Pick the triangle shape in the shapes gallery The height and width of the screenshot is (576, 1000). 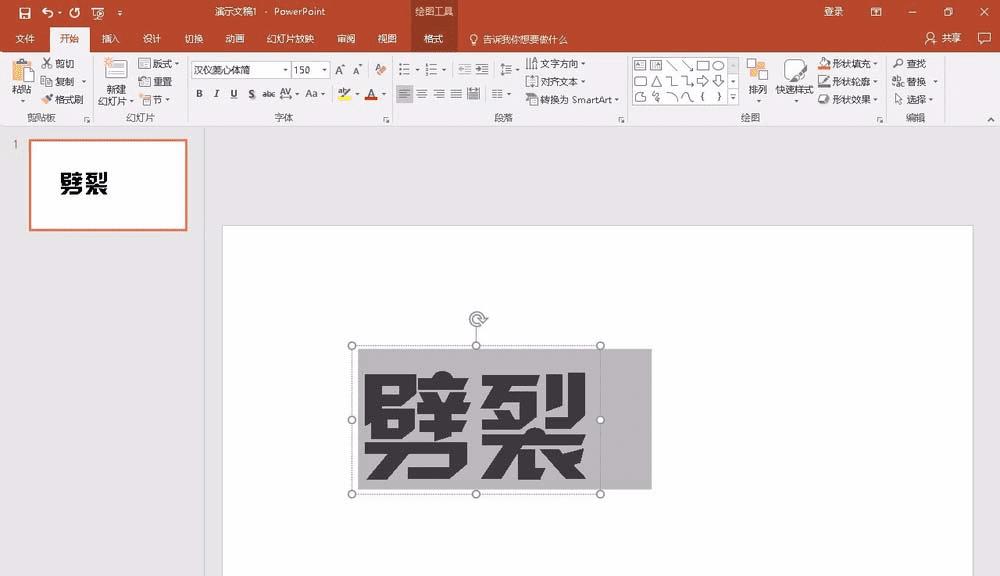656,81
